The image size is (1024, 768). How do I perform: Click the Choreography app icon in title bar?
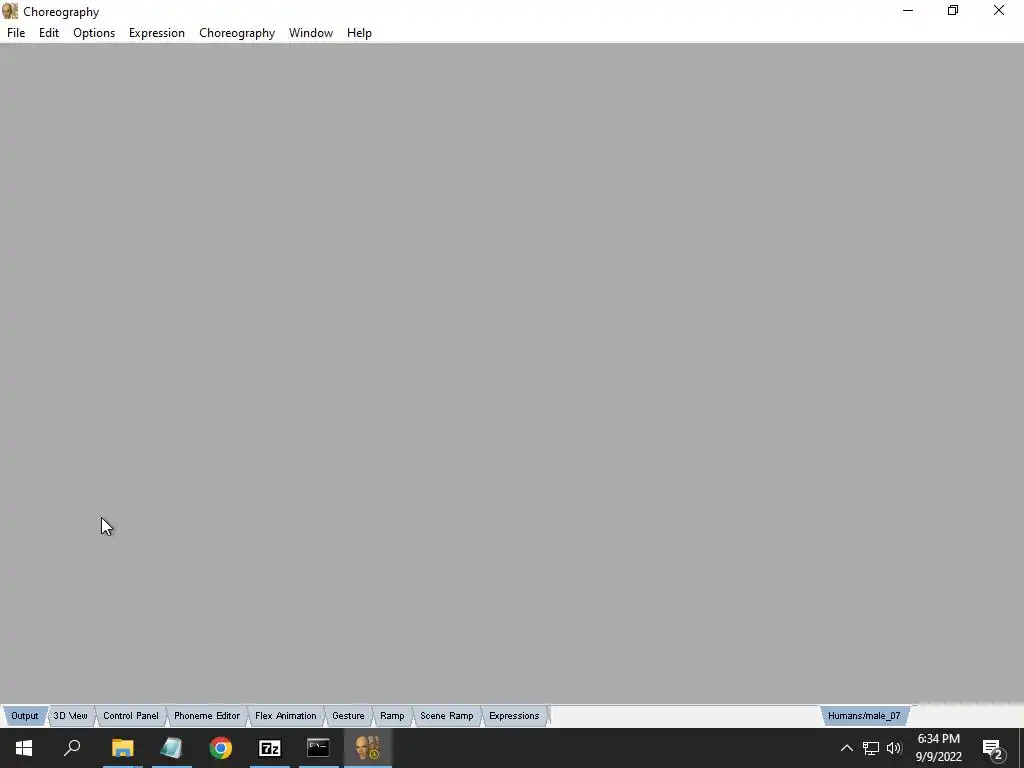tap(10, 11)
